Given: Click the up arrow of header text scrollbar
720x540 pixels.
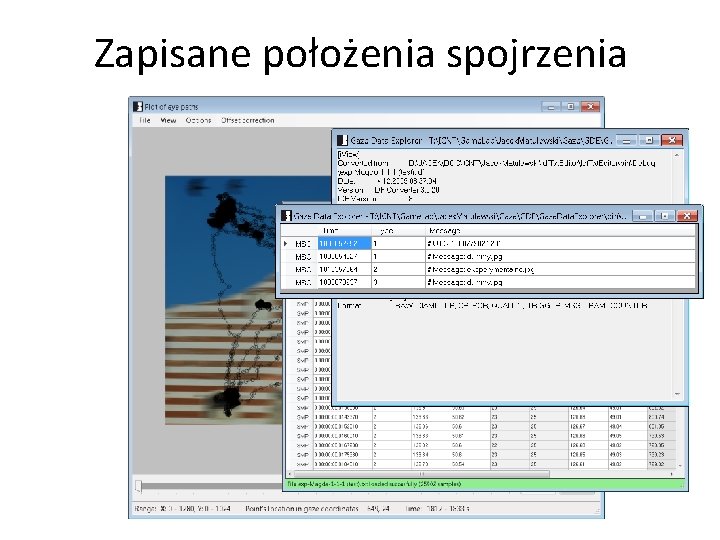Looking at the screenshot, I should coord(677,155).
